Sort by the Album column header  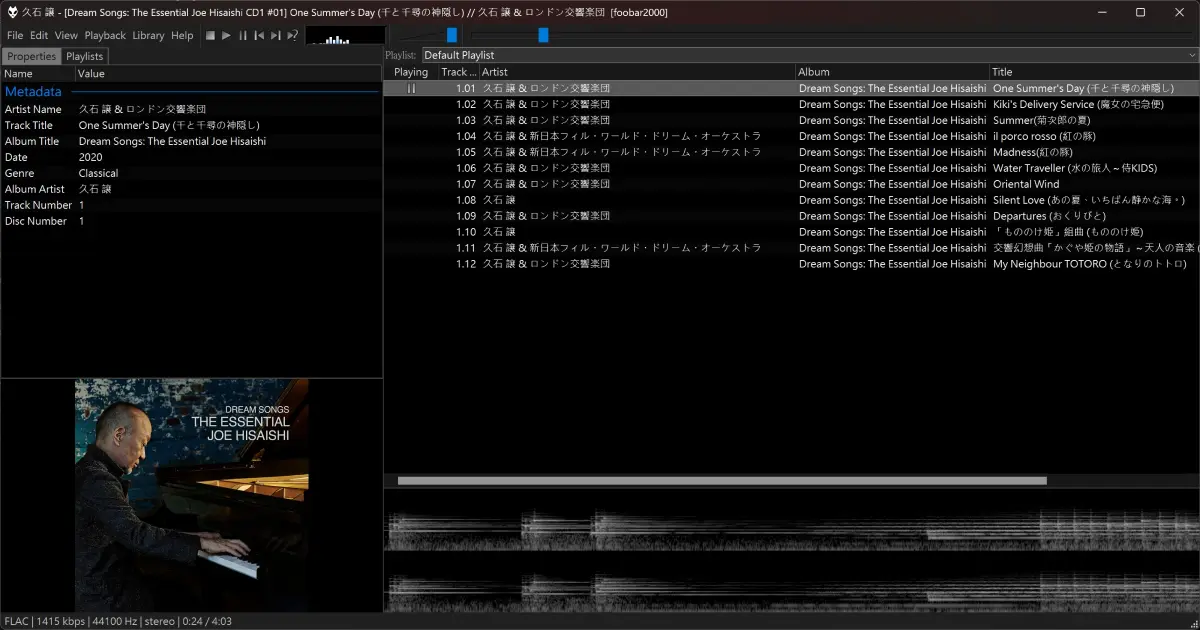892,72
